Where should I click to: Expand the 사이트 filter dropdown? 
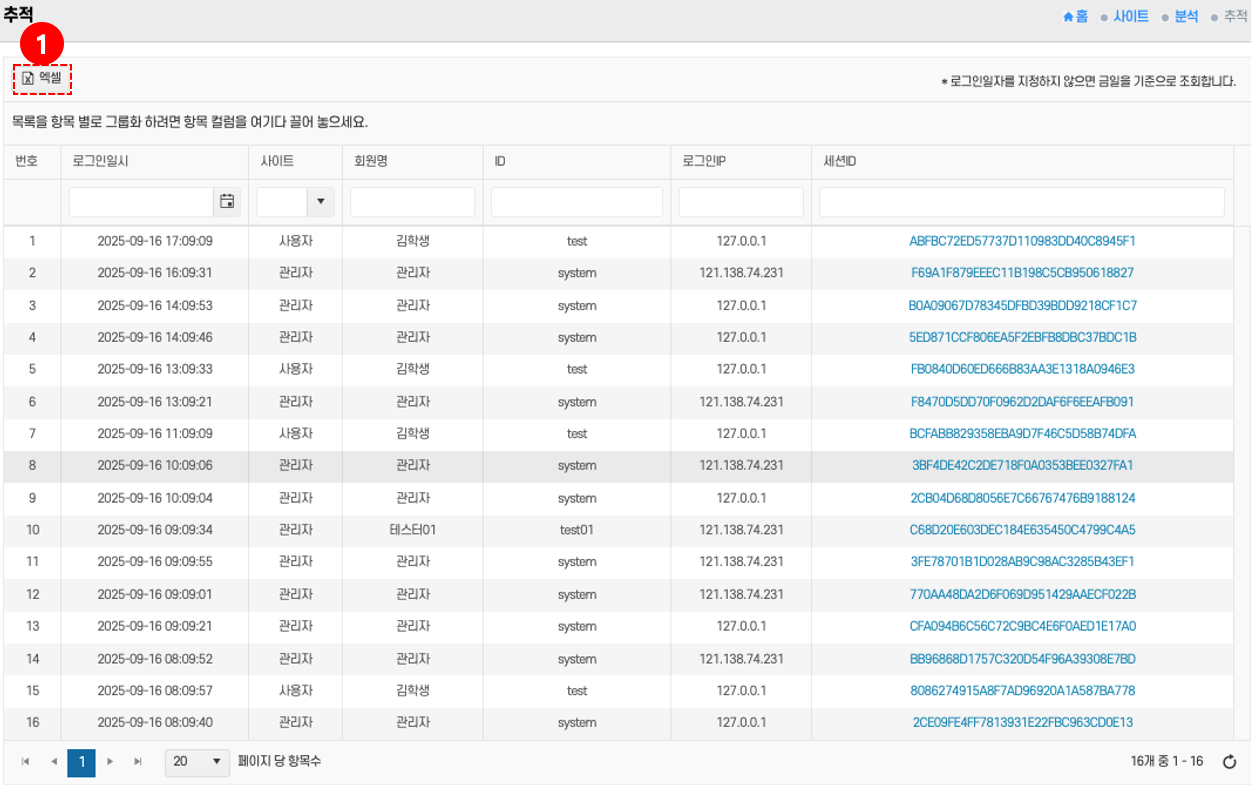coord(320,202)
